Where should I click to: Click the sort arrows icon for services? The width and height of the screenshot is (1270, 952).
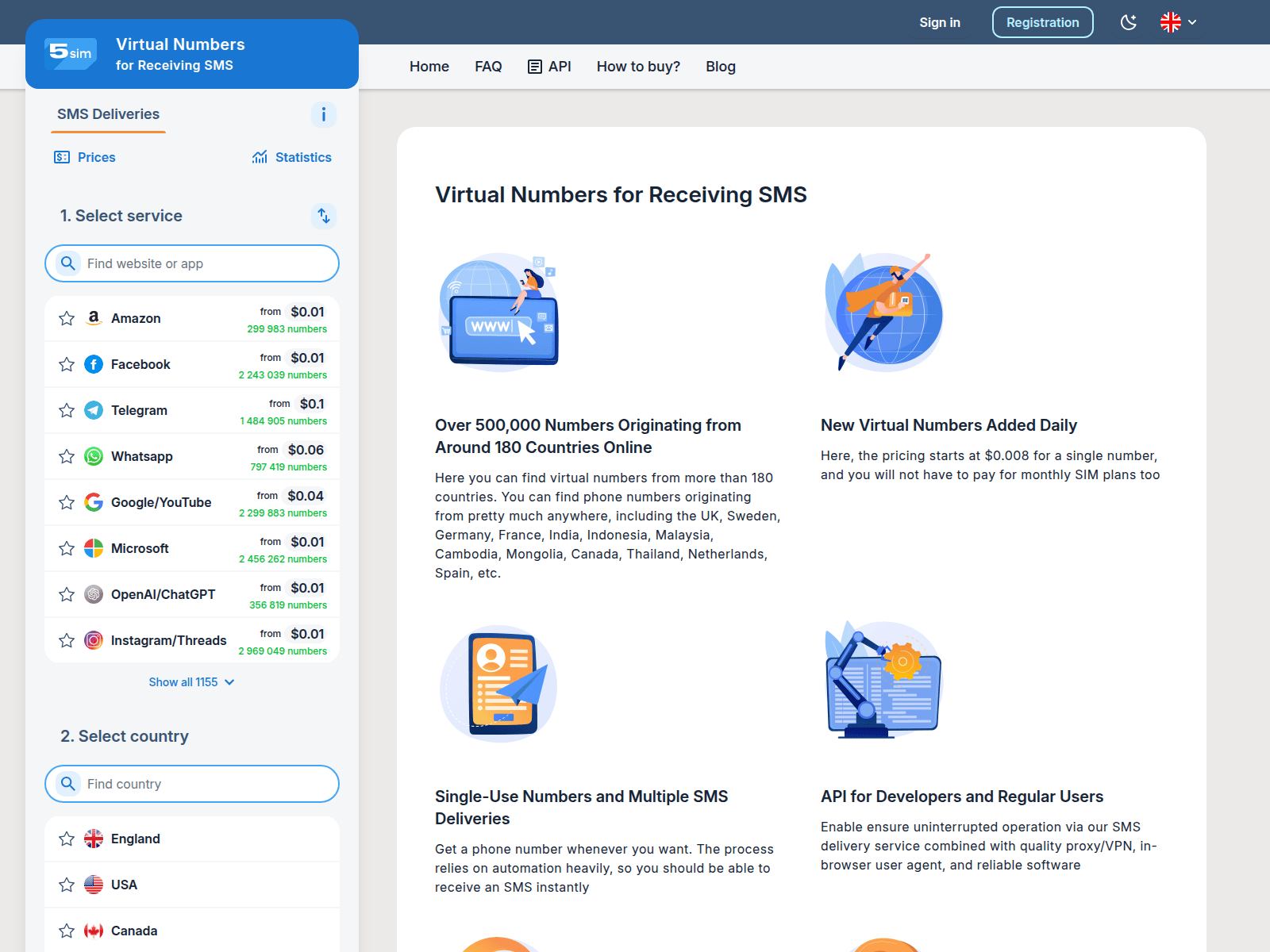click(x=324, y=216)
